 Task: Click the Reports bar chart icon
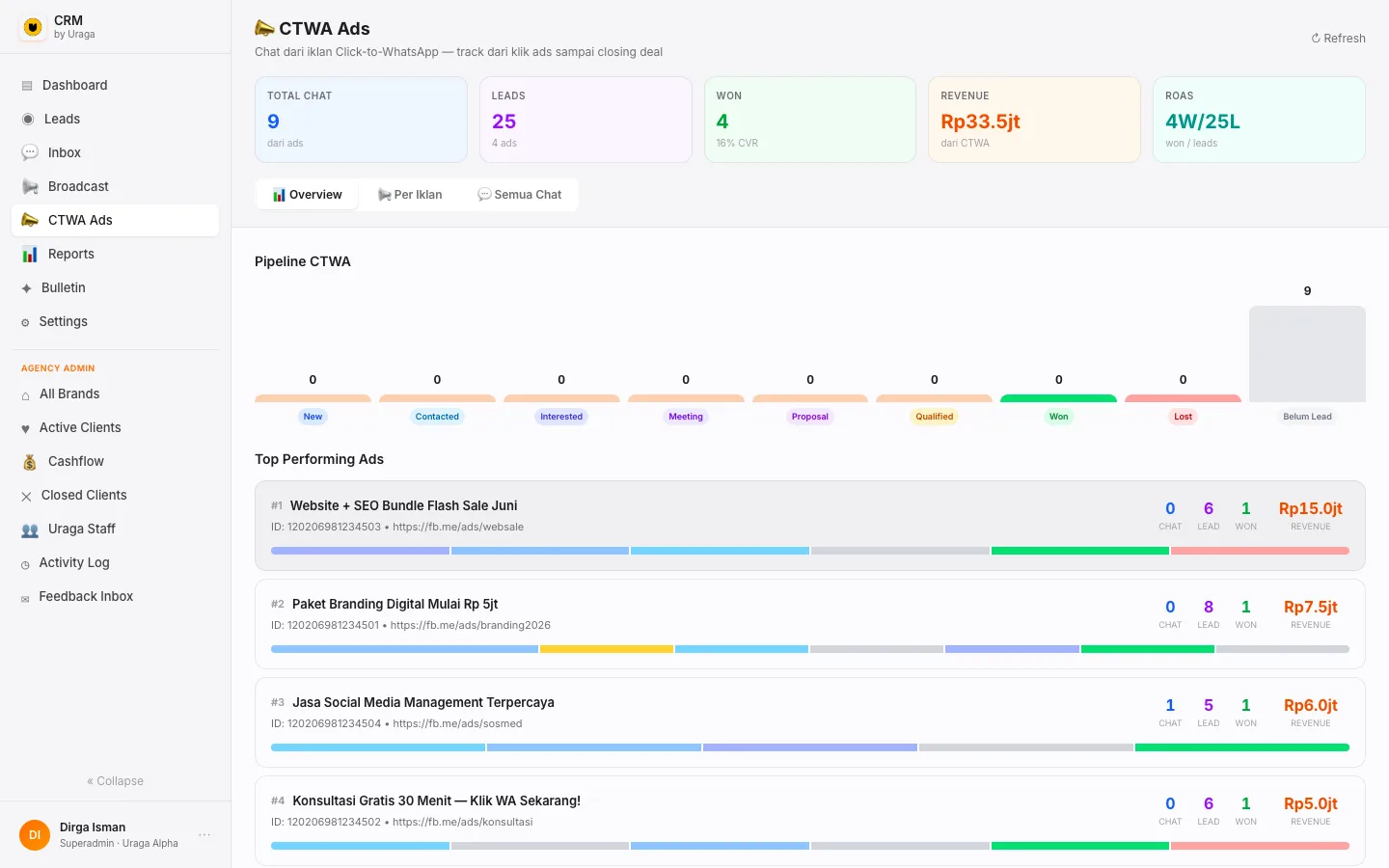pyautogui.click(x=30, y=254)
